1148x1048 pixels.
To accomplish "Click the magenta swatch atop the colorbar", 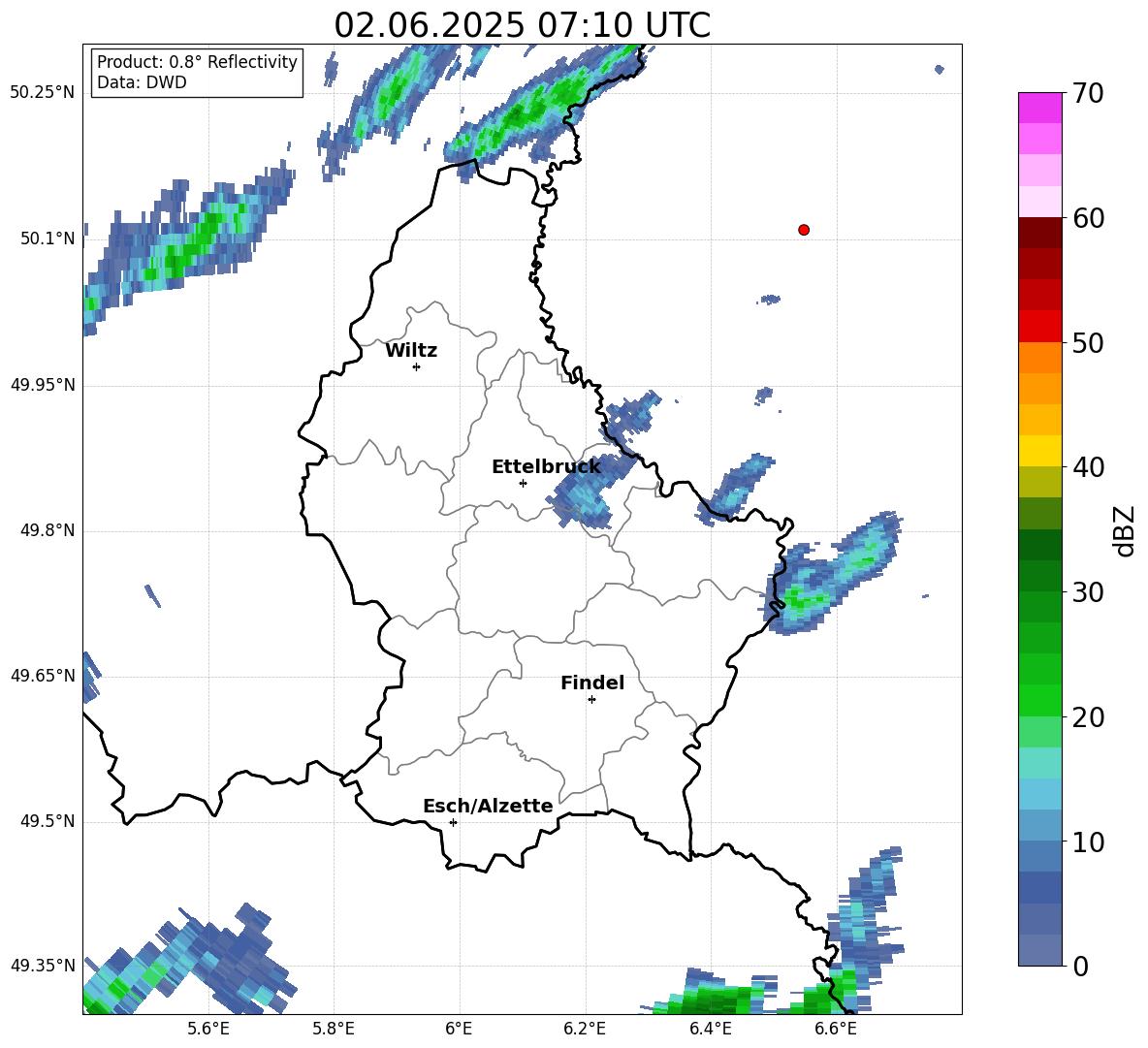I will click(x=1039, y=108).
